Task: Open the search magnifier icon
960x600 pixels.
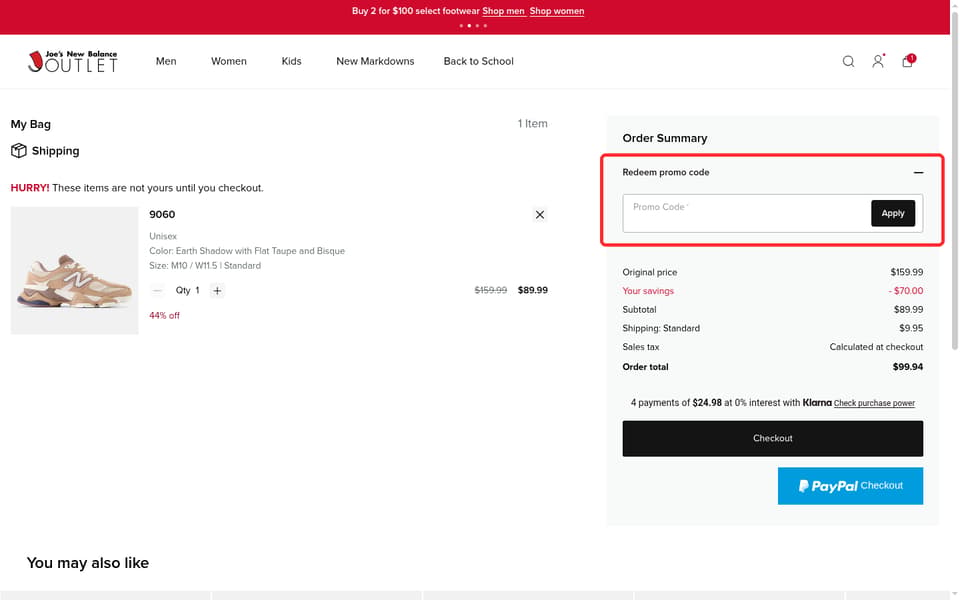Action: tap(848, 61)
